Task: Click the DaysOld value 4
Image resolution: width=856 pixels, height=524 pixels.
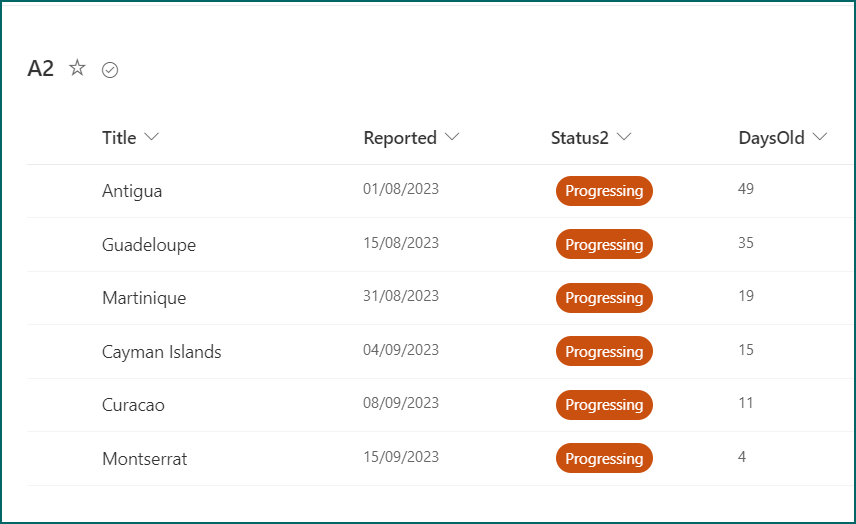Action: [742, 457]
